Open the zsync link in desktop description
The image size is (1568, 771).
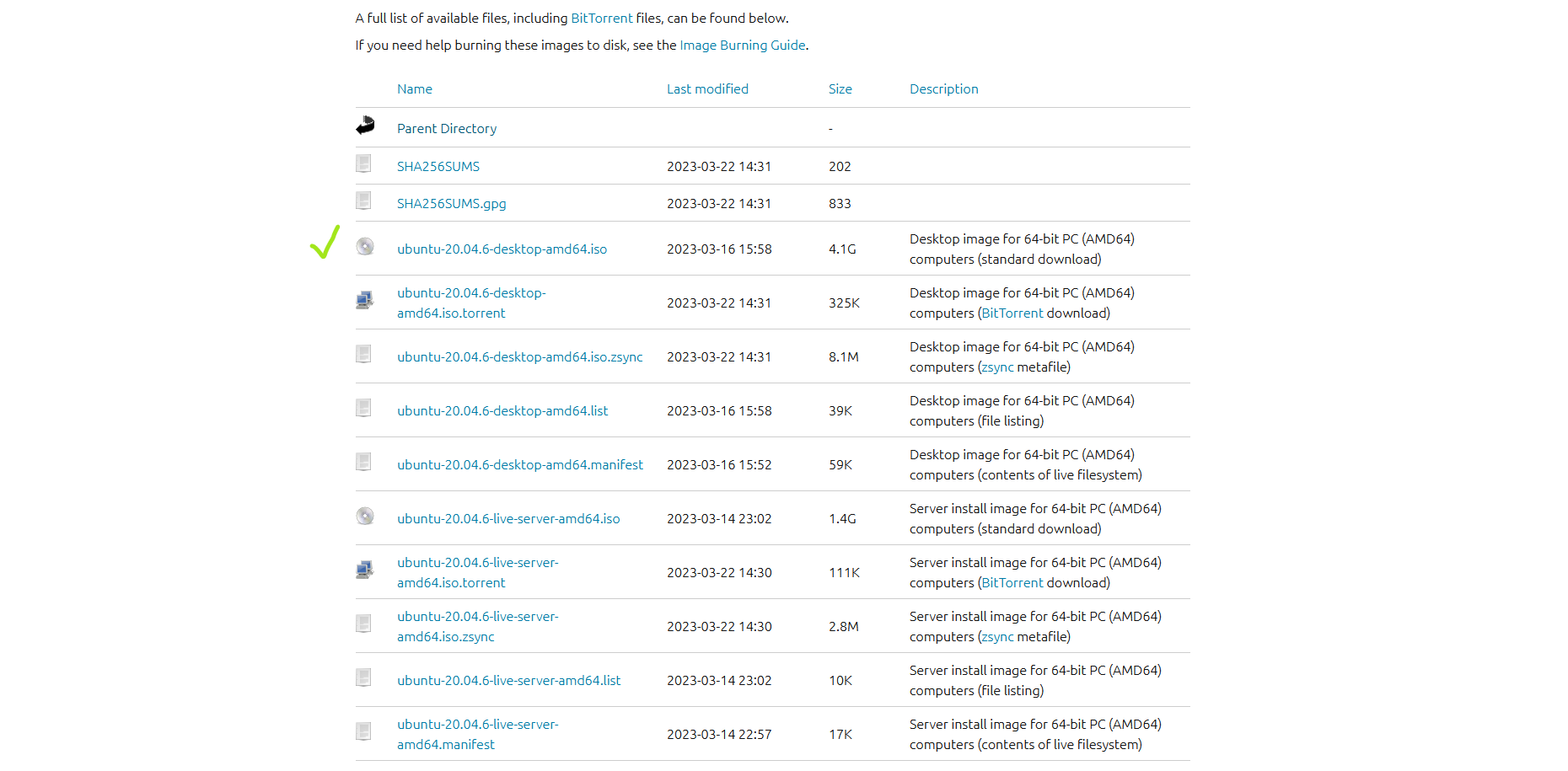[997, 367]
